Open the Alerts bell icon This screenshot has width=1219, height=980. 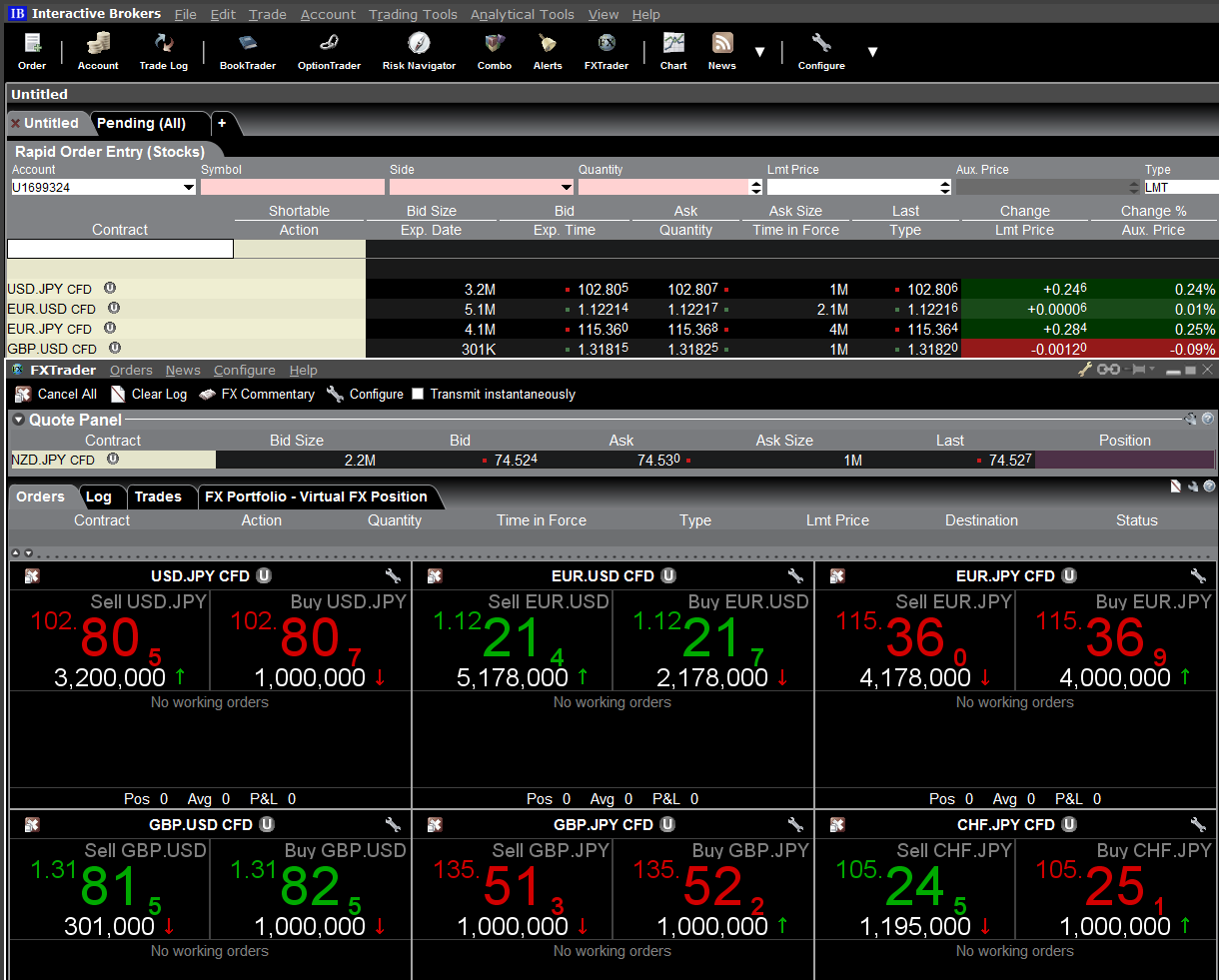[548, 51]
